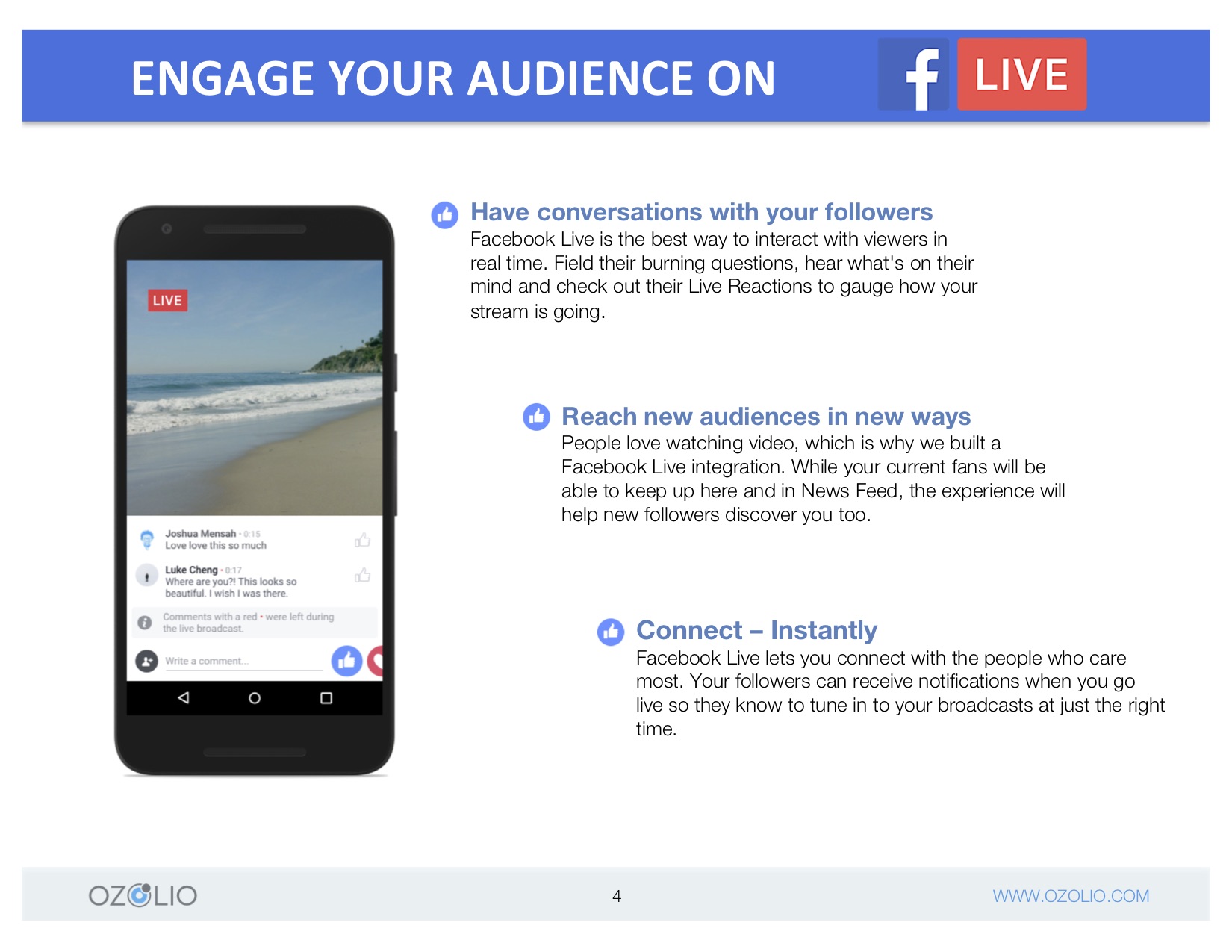
Task: Tap the add-friend icon beside comment box
Action: pos(146,662)
